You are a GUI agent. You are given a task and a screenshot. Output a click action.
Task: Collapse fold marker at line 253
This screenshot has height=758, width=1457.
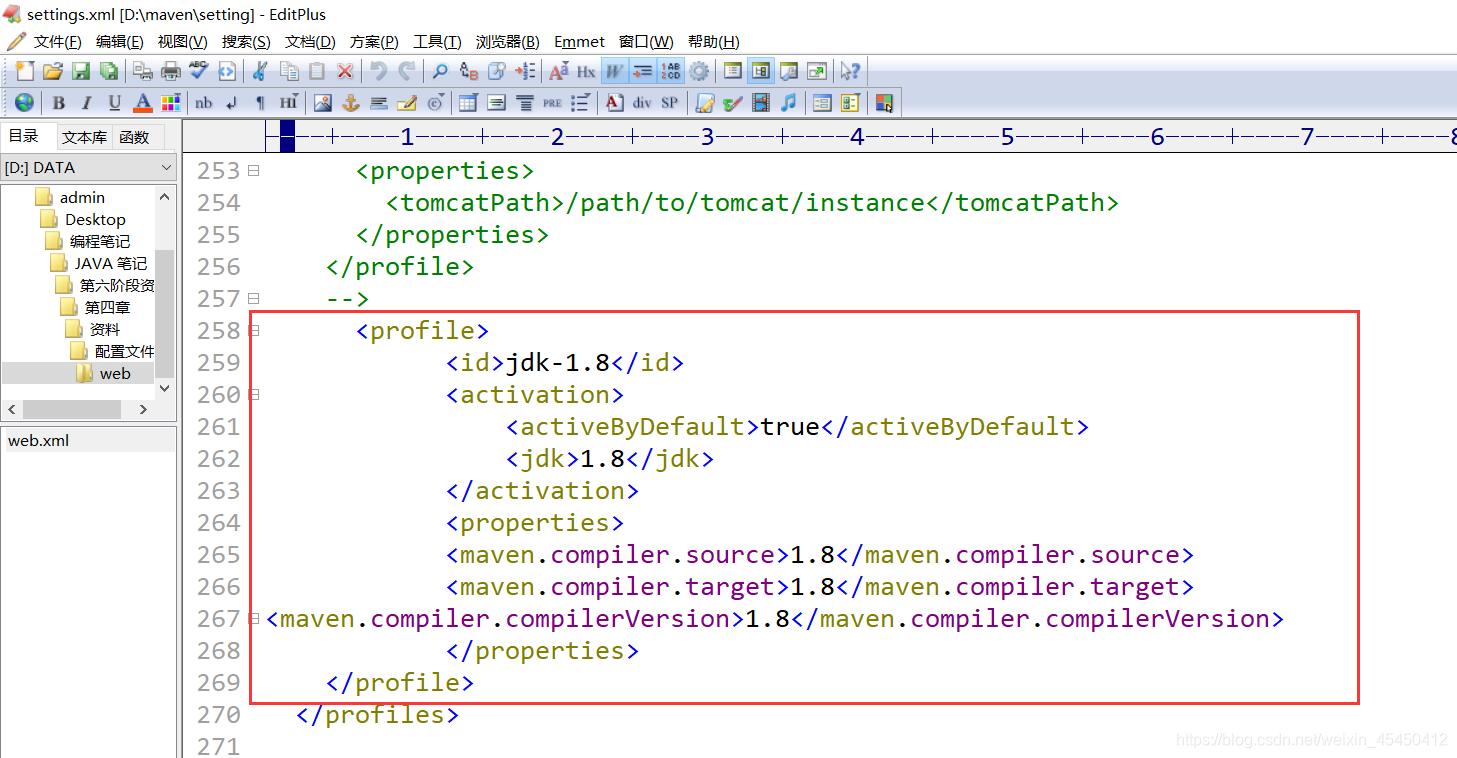[x=253, y=171]
